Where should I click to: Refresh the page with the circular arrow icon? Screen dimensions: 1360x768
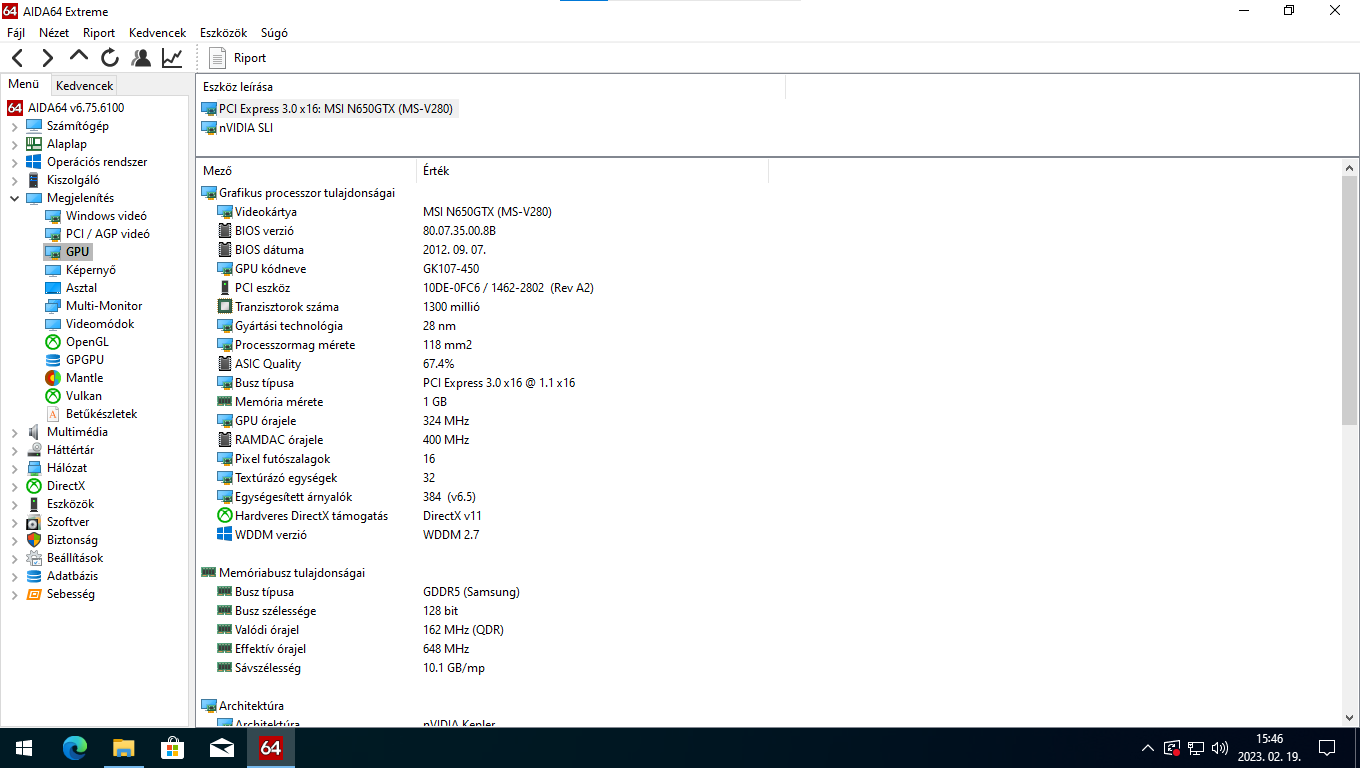[x=110, y=58]
